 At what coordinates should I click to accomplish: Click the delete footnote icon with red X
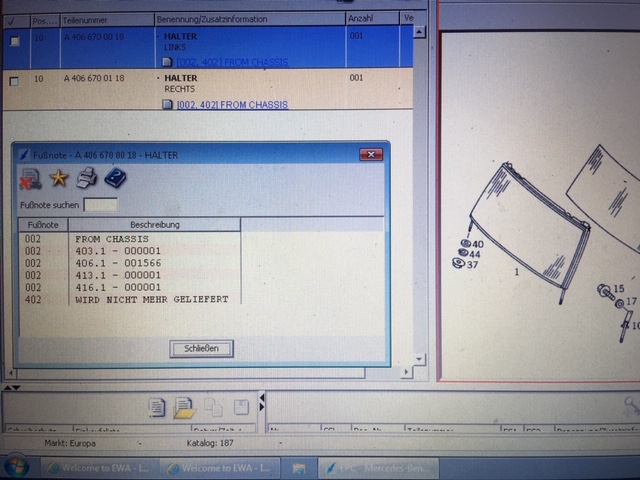coord(30,179)
